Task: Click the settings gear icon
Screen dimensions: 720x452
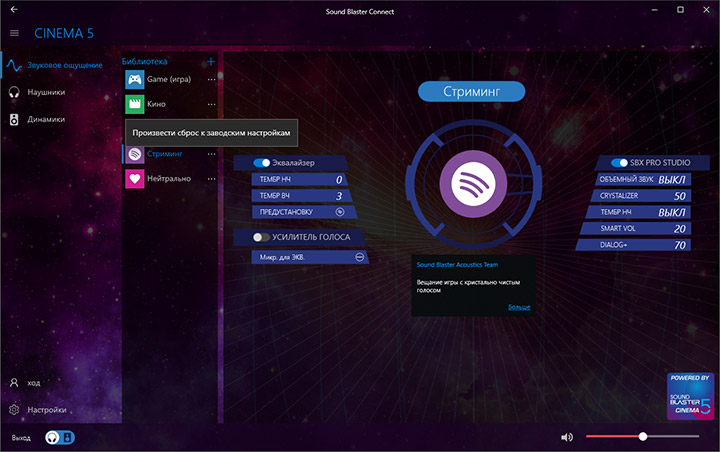Action: click(x=14, y=410)
